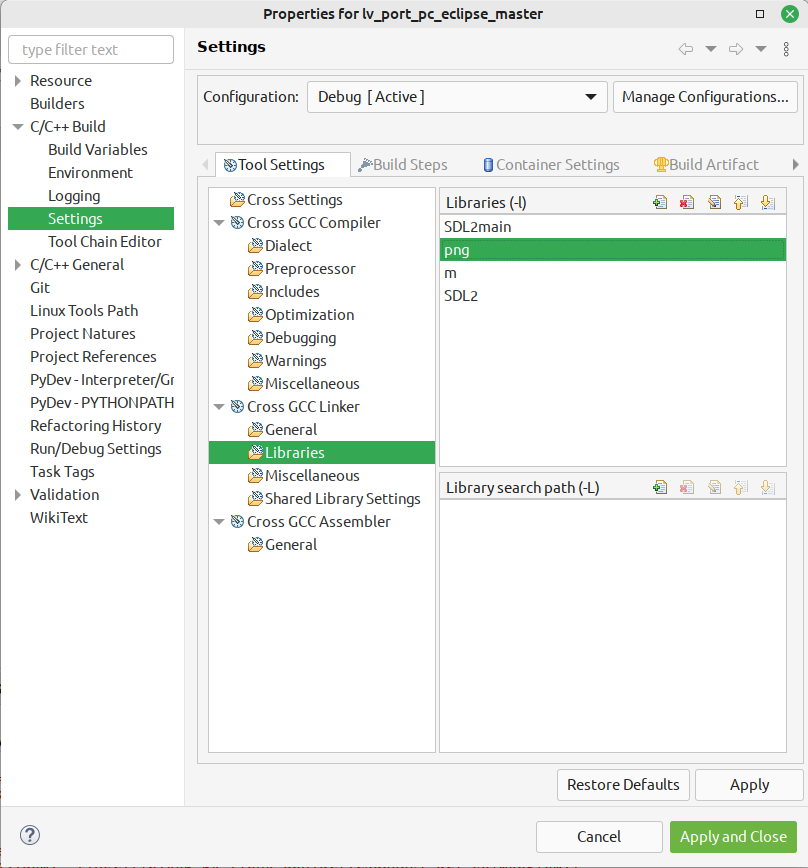Delete the selected png library

[687, 201]
